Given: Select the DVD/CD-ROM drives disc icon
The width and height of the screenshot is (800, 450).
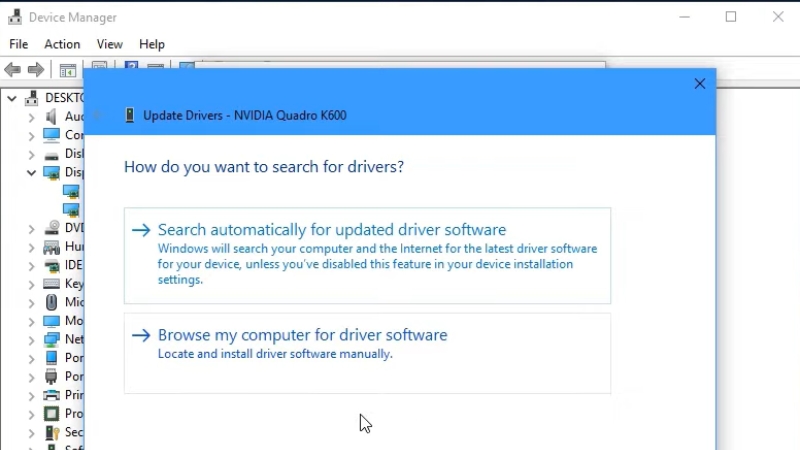Looking at the screenshot, I should 52,228.
